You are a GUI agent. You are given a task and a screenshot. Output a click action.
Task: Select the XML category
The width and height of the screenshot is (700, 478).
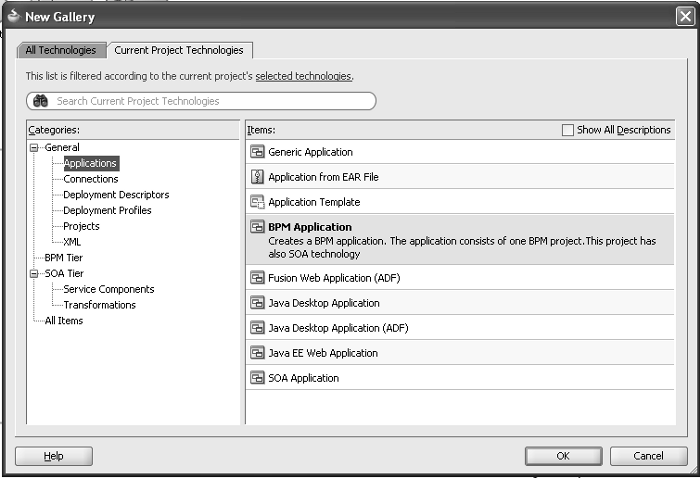click(72, 242)
